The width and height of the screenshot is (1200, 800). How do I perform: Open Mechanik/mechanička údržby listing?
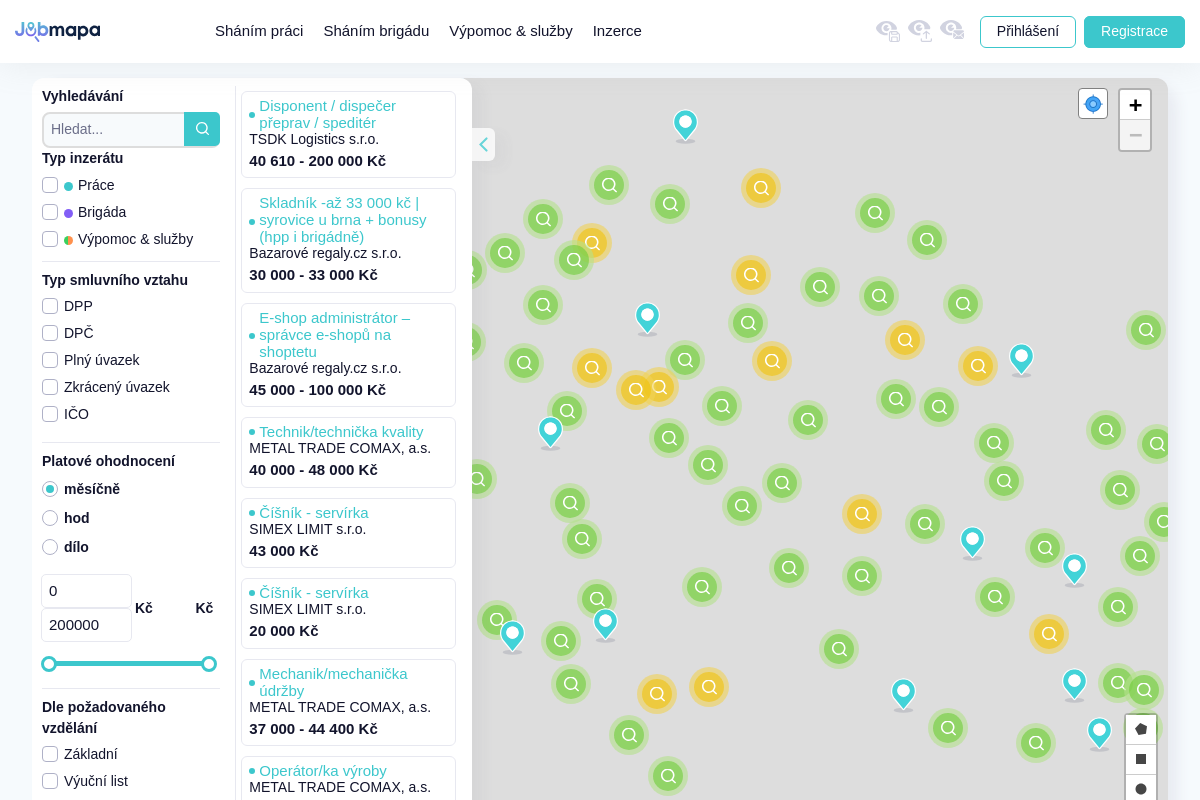click(x=333, y=682)
